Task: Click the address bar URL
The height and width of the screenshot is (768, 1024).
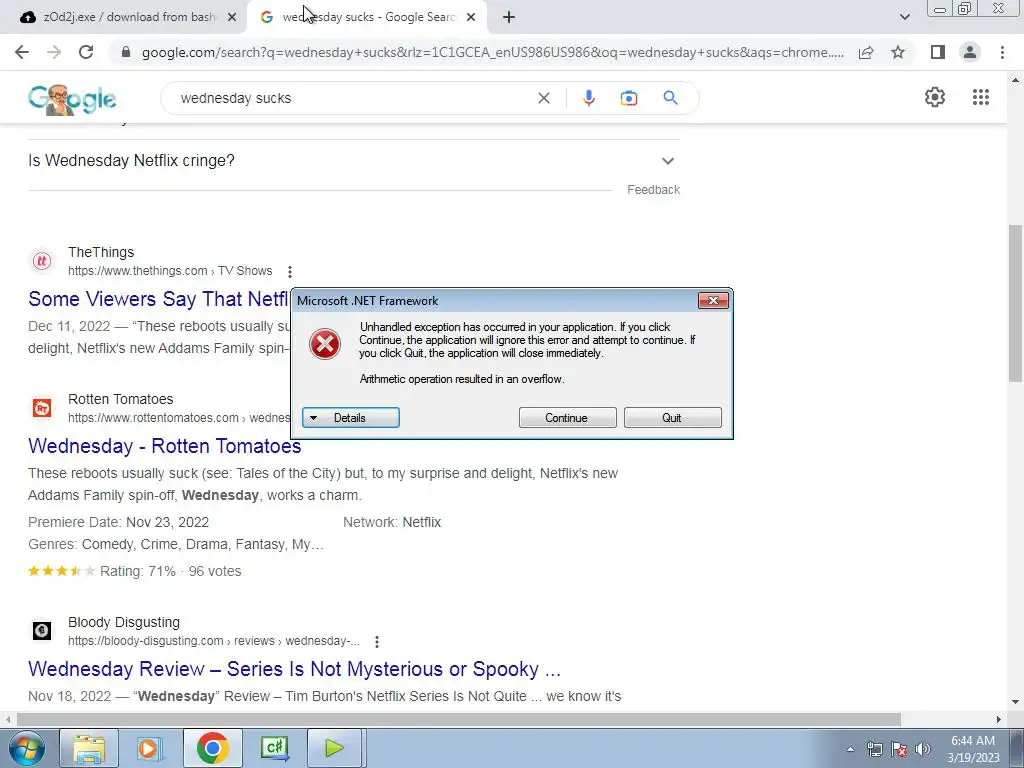Action: click(492, 52)
